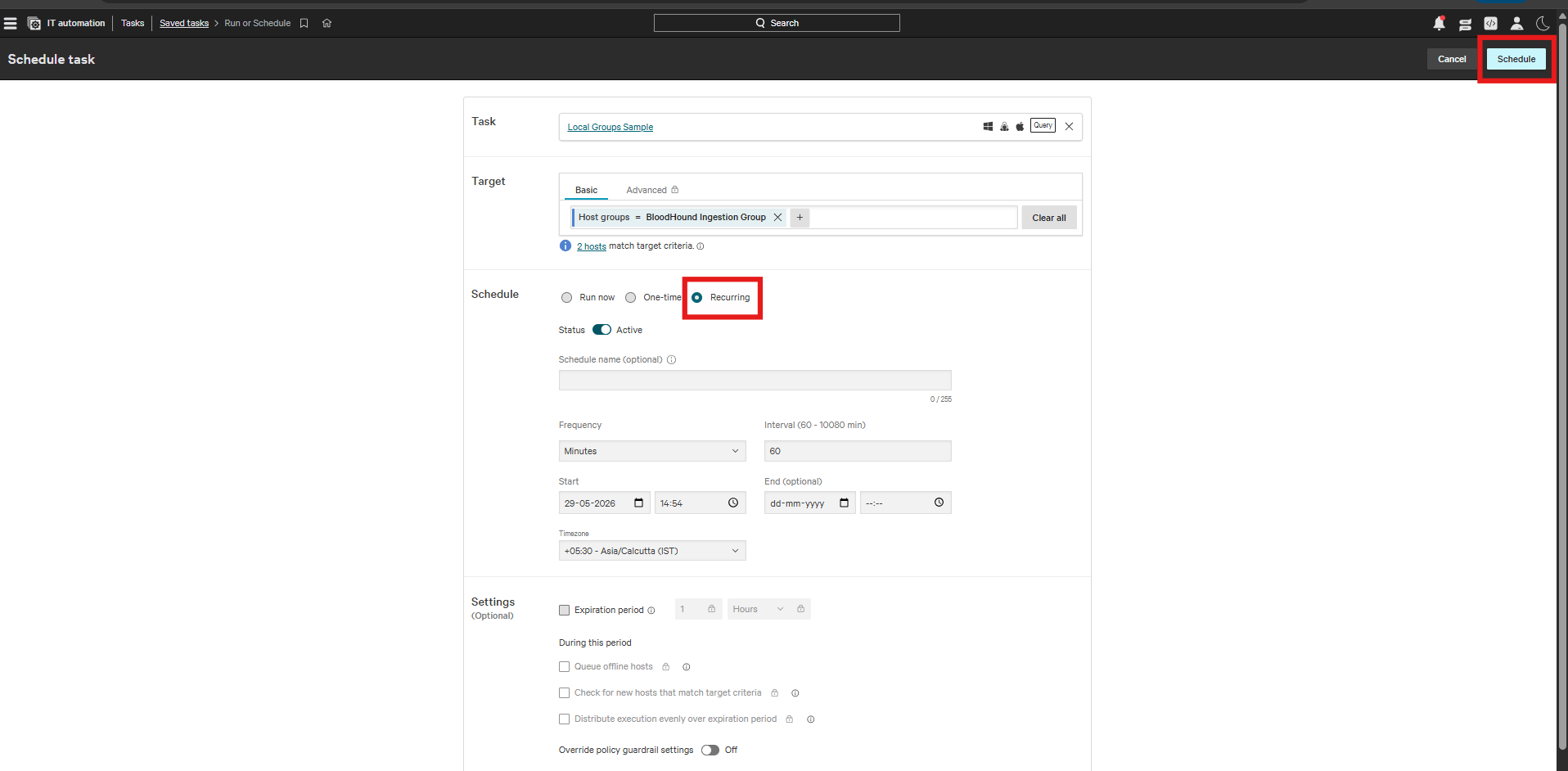Viewport: 1568px width, 771px height.
Task: Remove the Local Groups Sample task
Action: click(1069, 126)
